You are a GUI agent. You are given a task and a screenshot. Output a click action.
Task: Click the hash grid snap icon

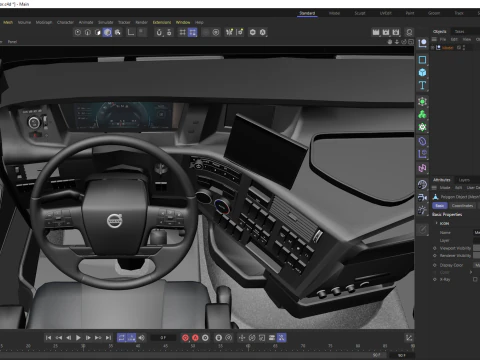pyautogui.click(x=182, y=32)
